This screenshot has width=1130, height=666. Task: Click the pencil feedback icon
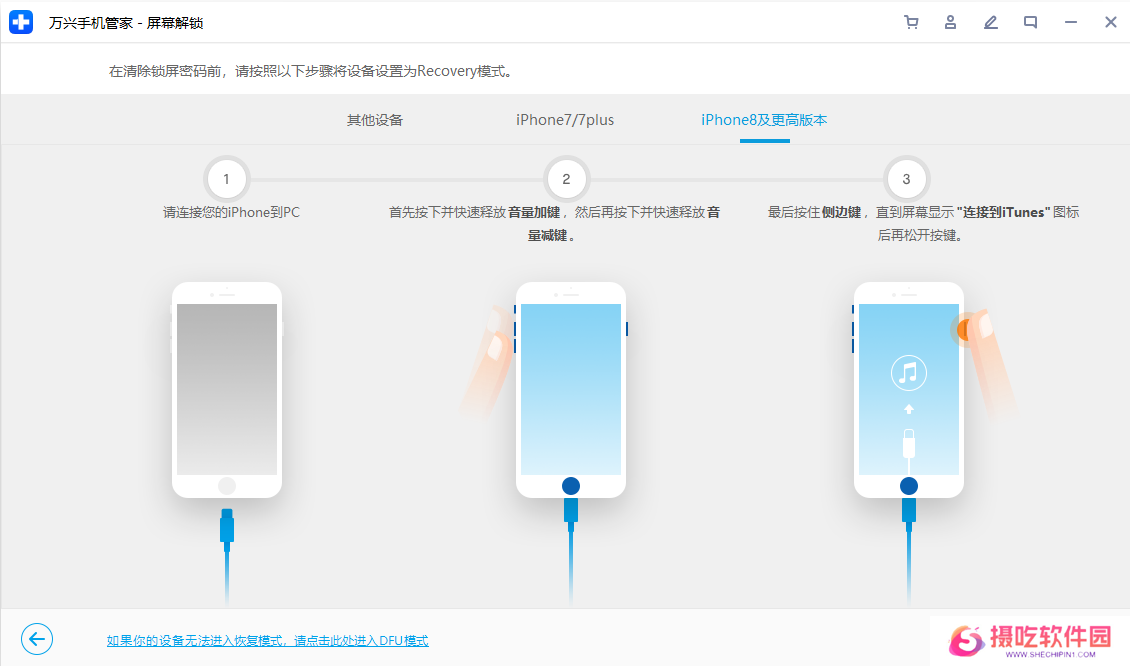point(991,22)
